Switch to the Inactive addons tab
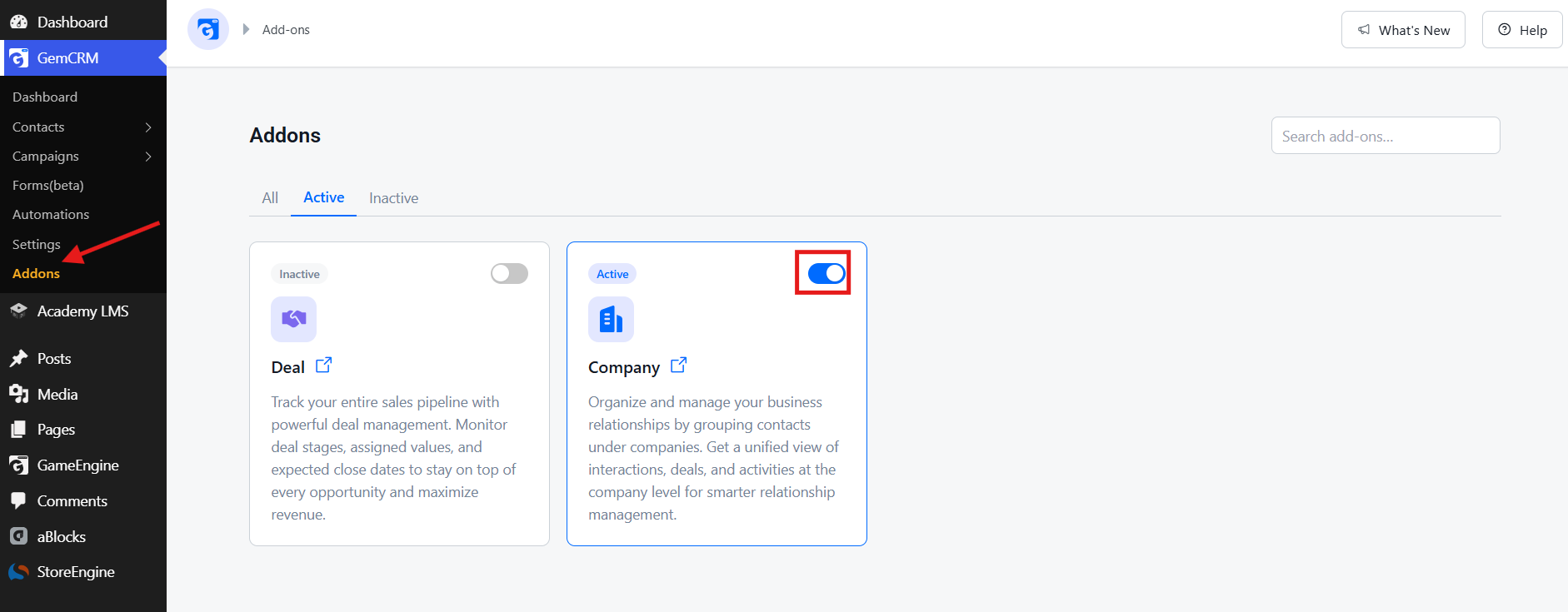The image size is (1568, 612). [393, 198]
